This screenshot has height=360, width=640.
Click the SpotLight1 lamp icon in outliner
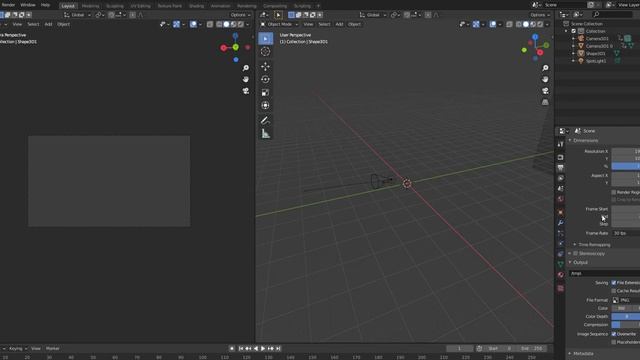click(581, 61)
